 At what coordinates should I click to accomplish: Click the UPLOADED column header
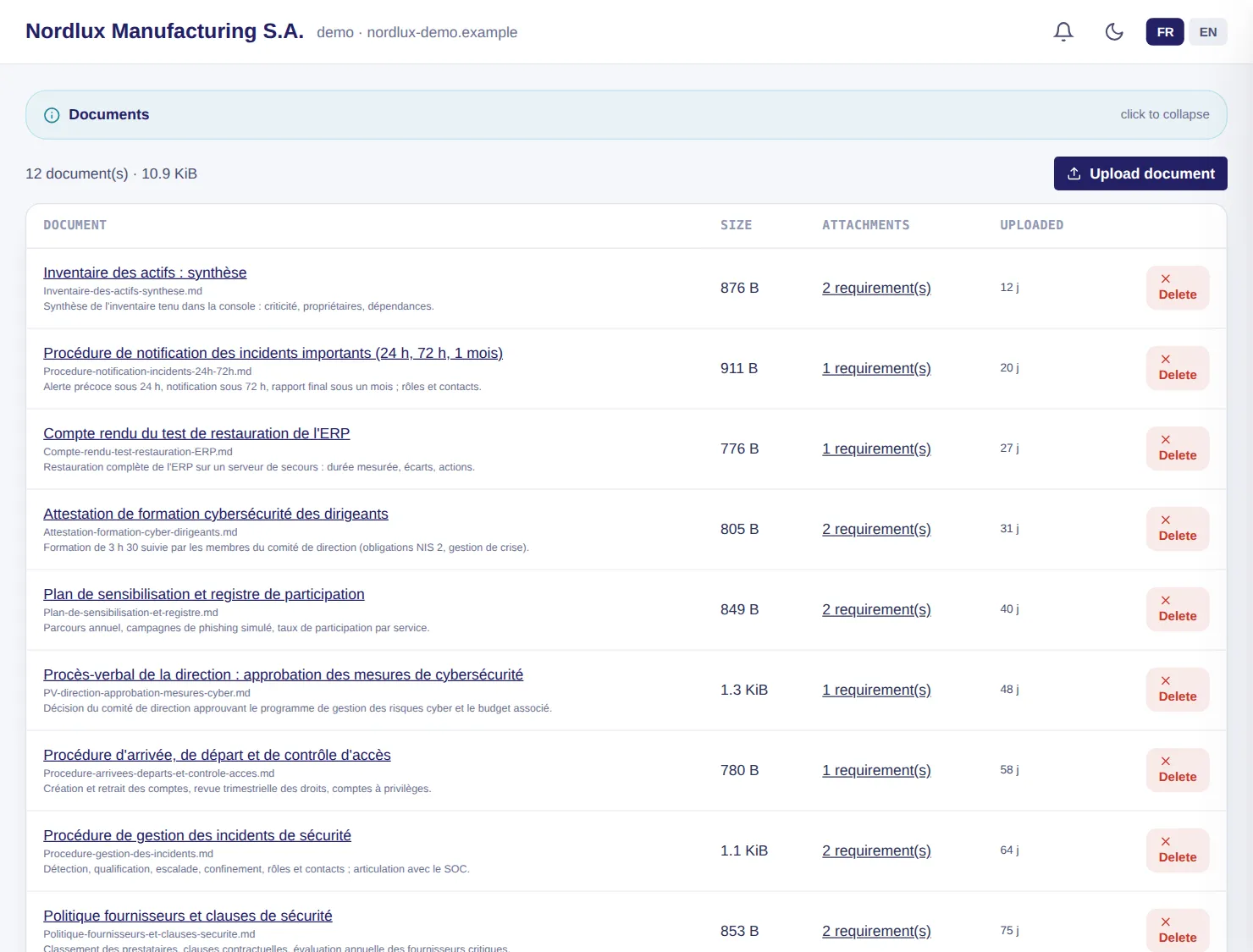[x=1031, y=225]
